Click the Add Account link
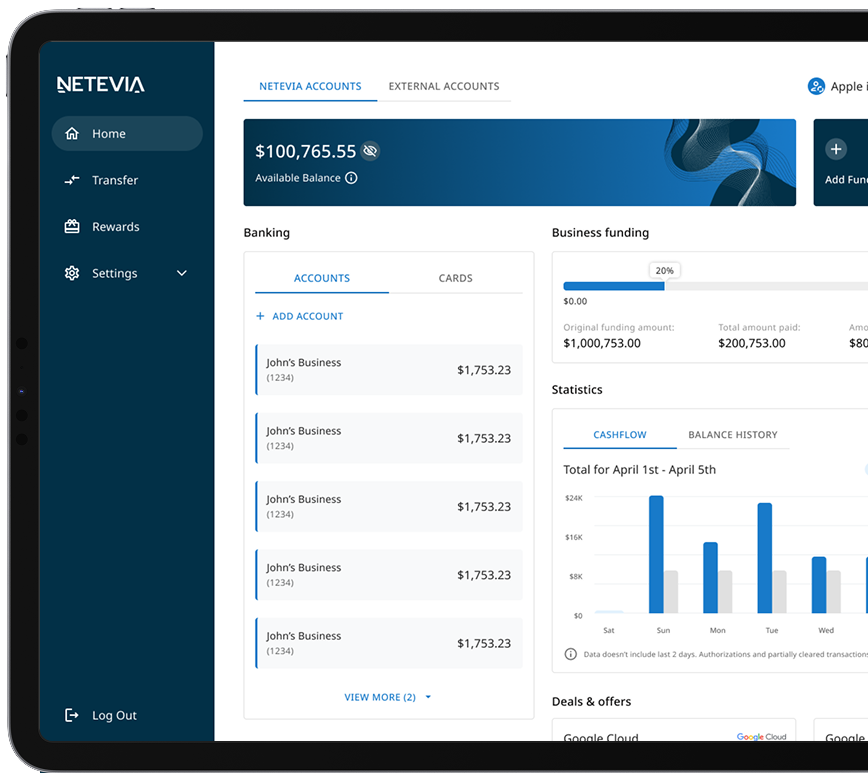The width and height of the screenshot is (868, 773). click(x=300, y=316)
